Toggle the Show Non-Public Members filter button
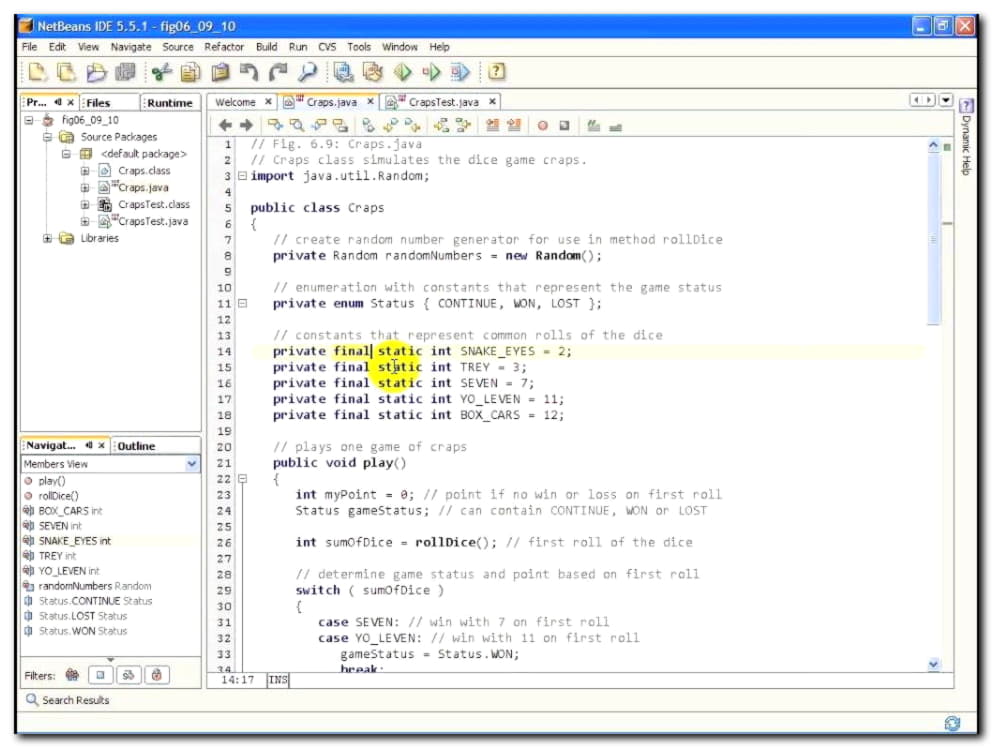993x748 pixels. click(x=157, y=675)
